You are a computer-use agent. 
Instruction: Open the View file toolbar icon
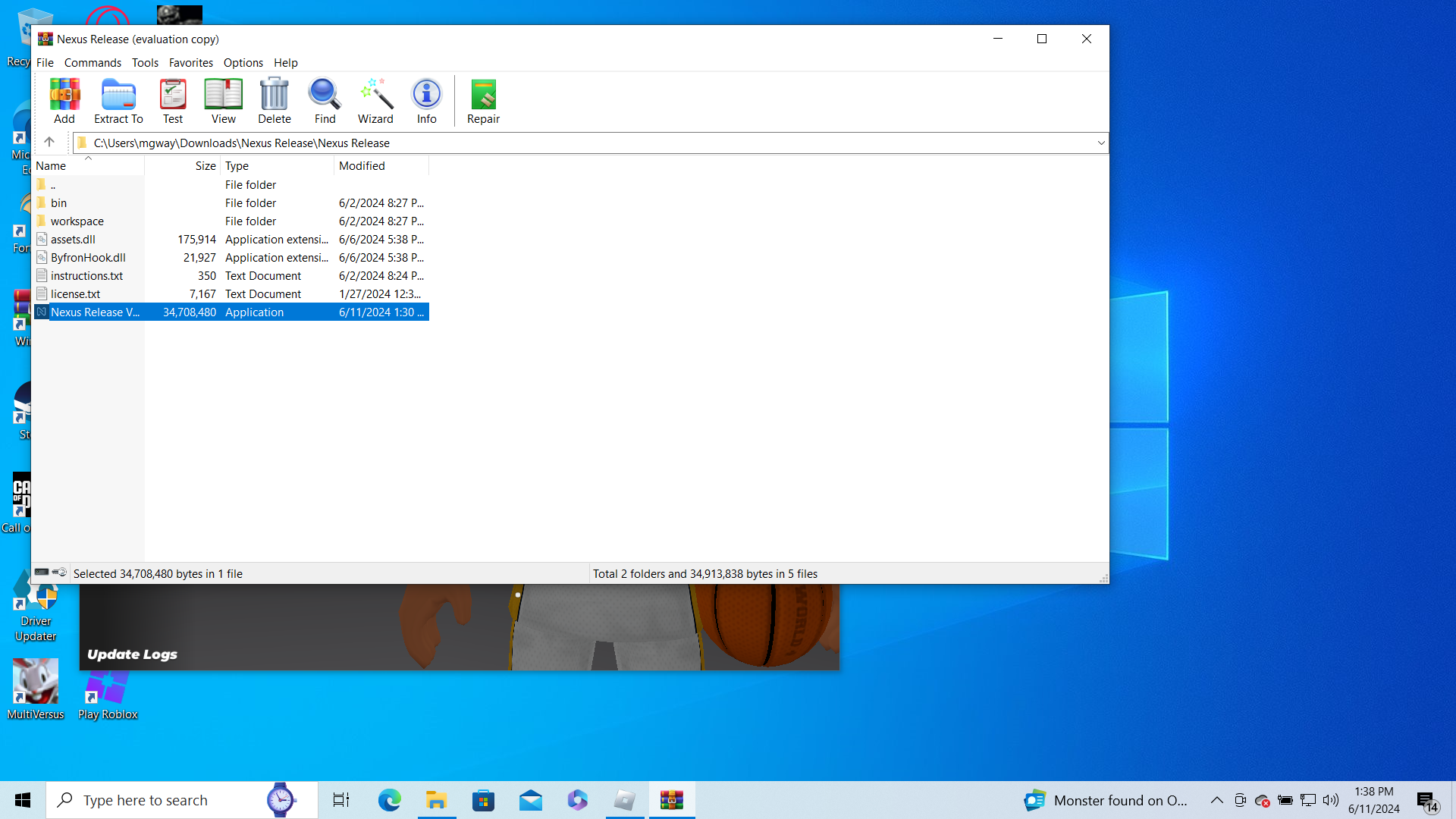click(x=223, y=100)
